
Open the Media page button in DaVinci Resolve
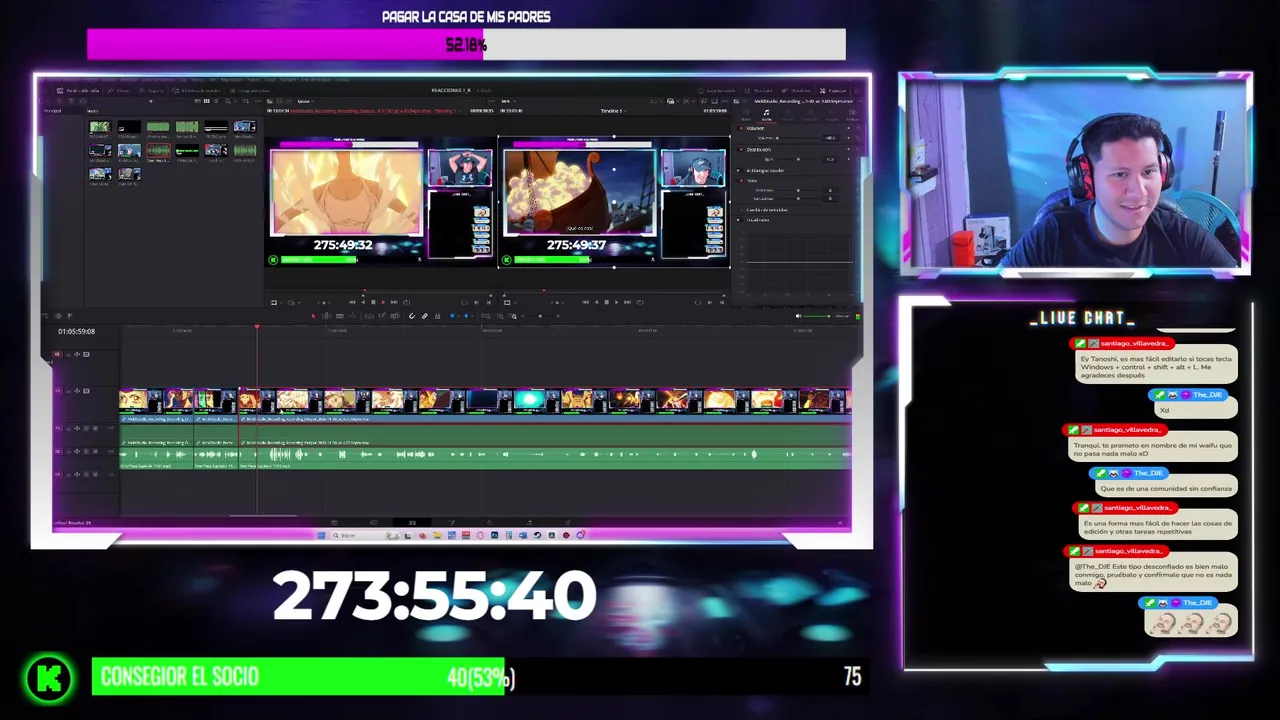pyautogui.click(x=334, y=522)
